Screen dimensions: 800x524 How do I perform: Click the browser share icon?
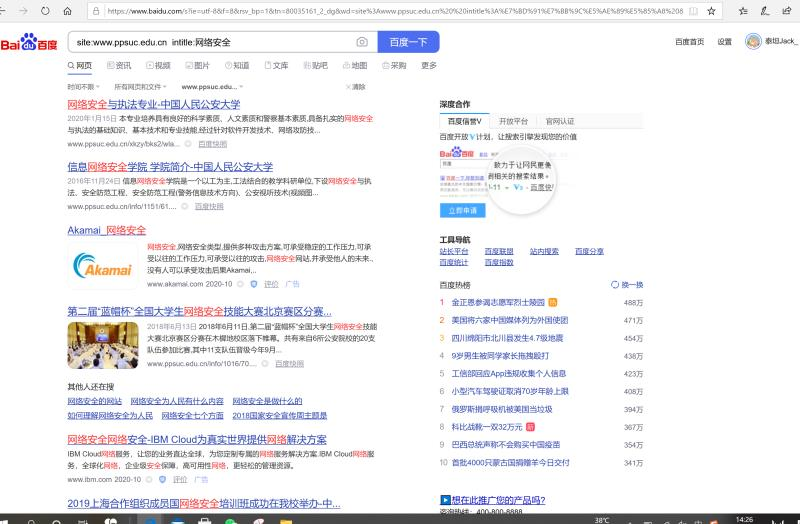[786, 11]
